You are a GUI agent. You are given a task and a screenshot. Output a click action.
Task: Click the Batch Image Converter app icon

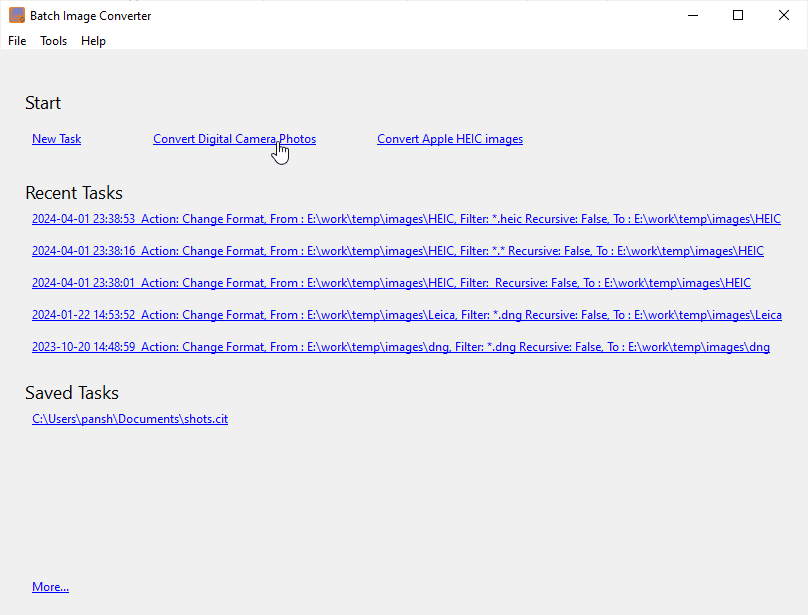coord(17,16)
